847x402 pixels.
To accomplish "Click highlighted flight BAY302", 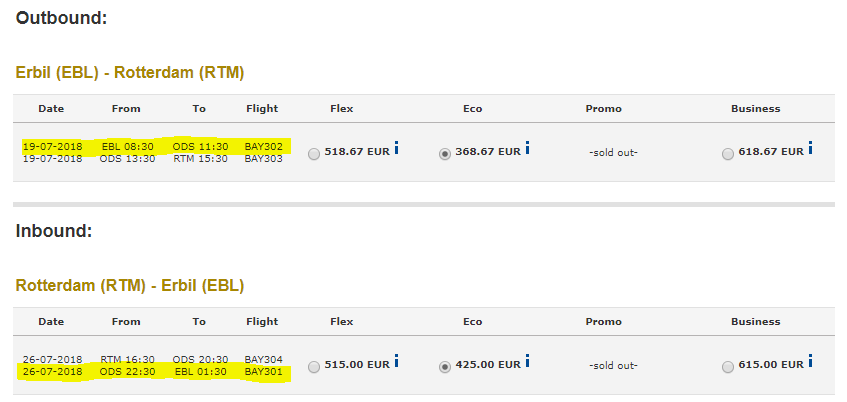I will 264,146.
